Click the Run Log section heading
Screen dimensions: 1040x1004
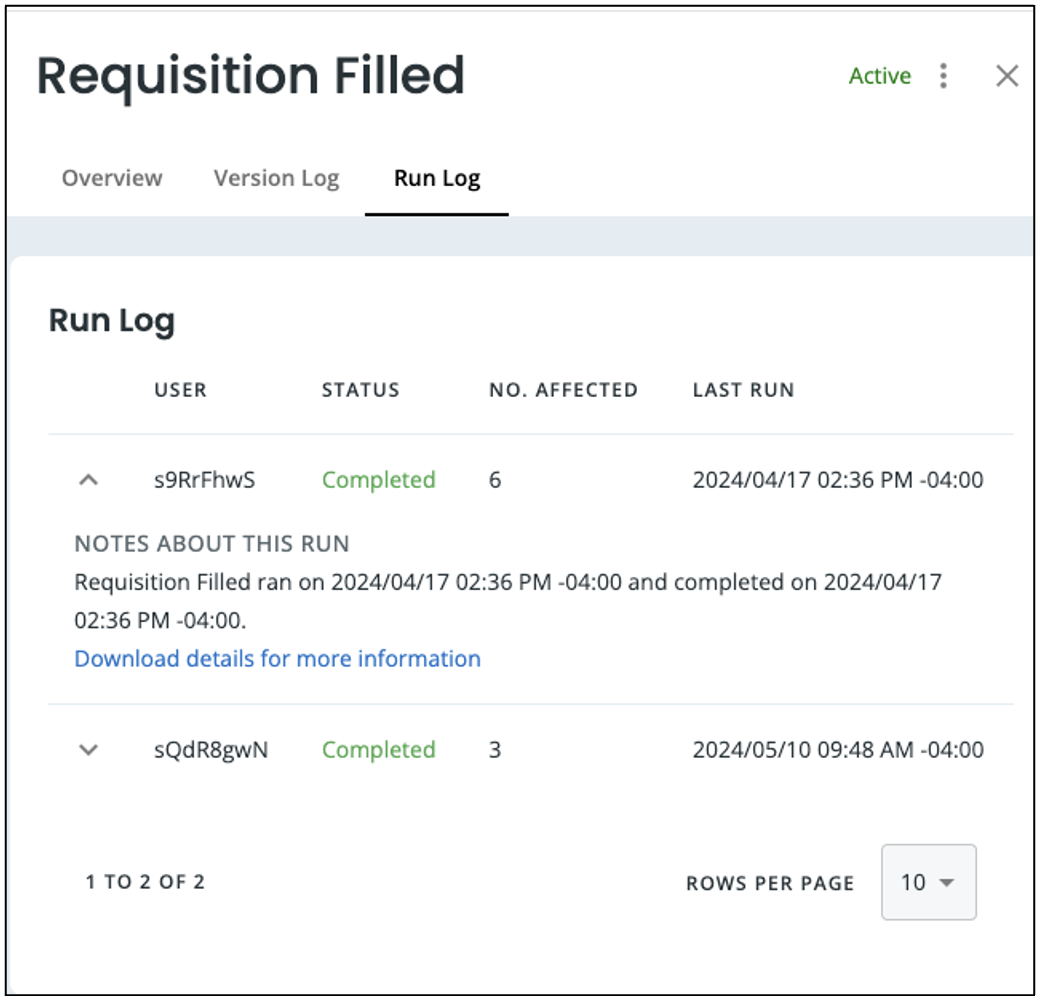pyautogui.click(x=111, y=322)
